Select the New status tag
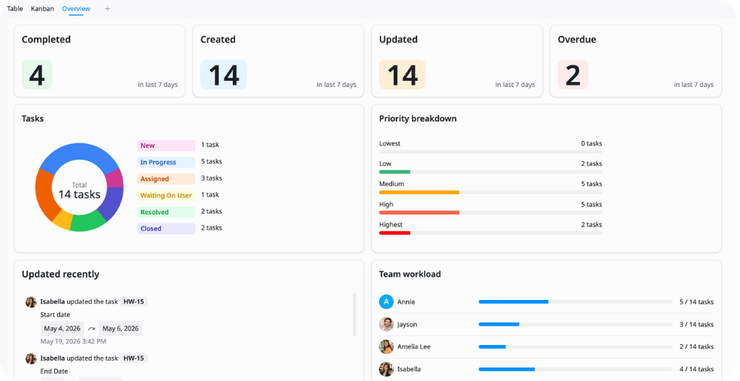 (166, 145)
